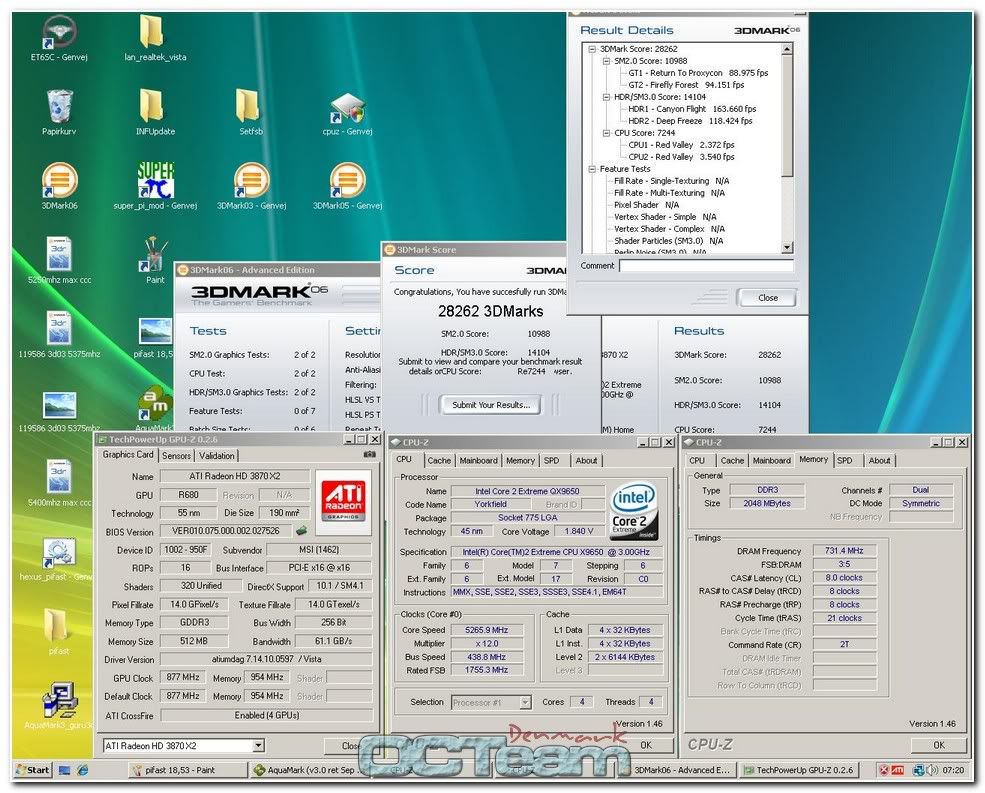Select the Pixel Shader N/A row
Screen dimensions: 985x793
click(x=646, y=205)
